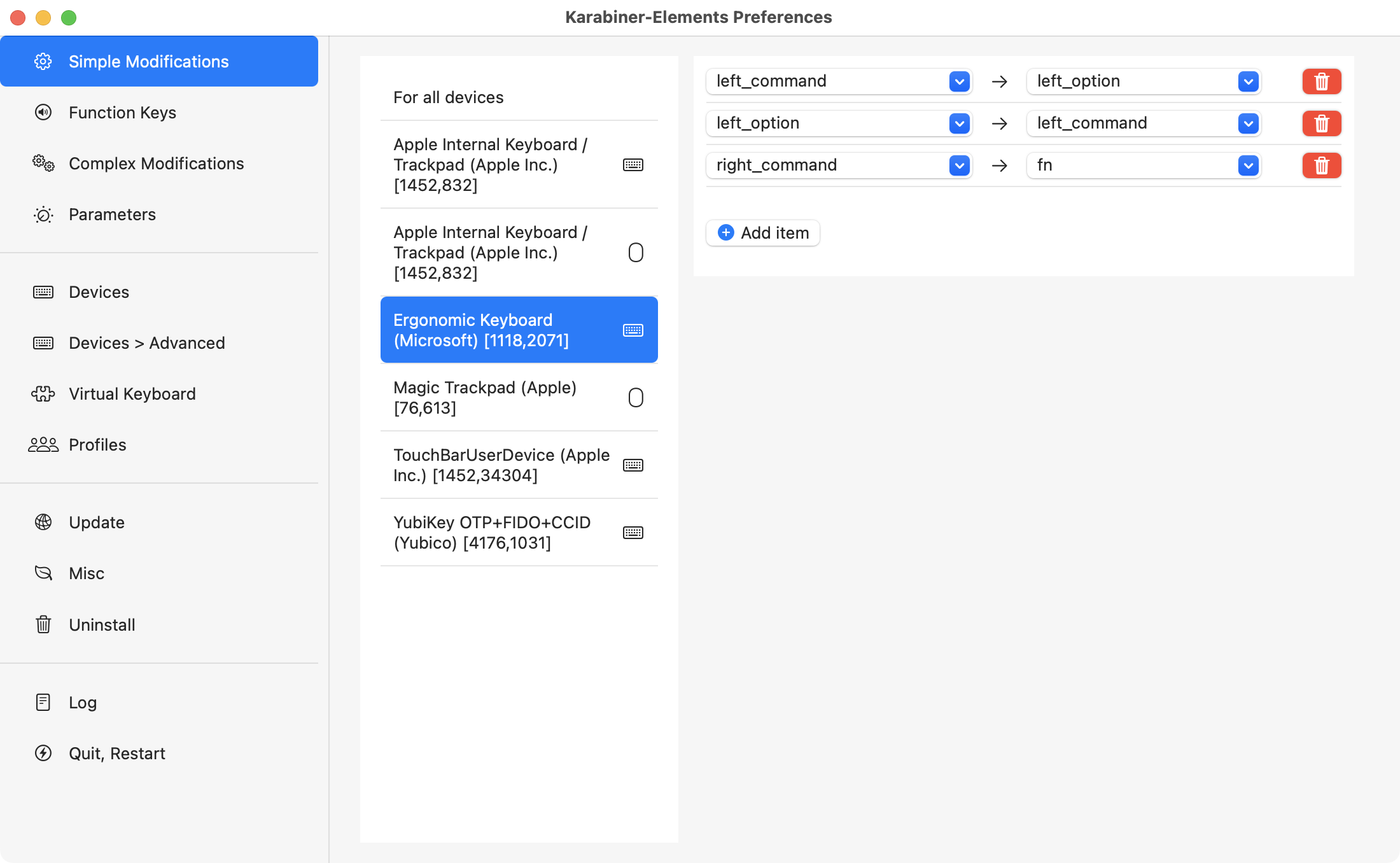
Task: Click the Update globe icon
Action: click(x=43, y=522)
